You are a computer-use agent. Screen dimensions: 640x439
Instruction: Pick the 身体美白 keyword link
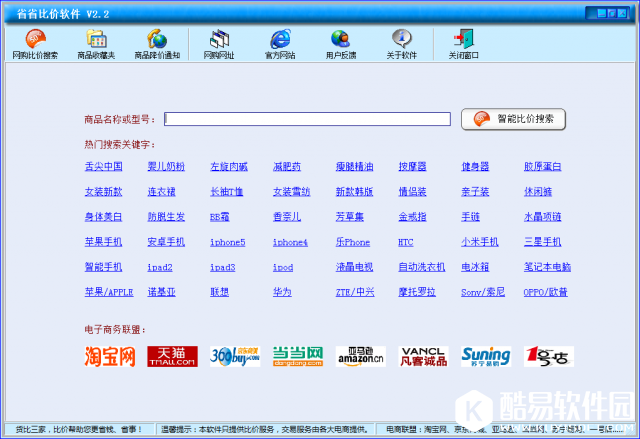pos(104,217)
